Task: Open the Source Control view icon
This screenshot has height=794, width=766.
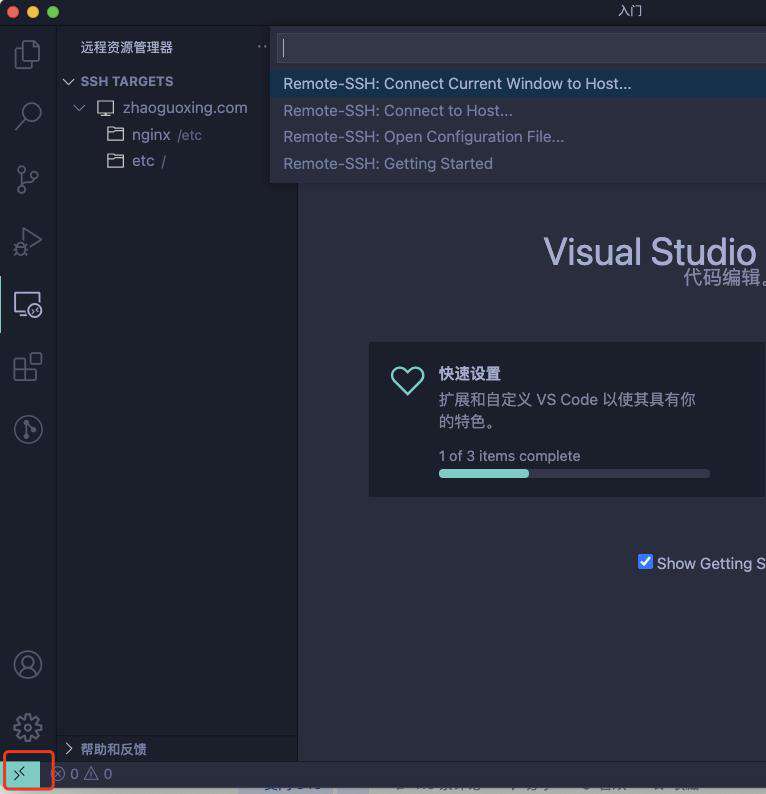Action: point(27,179)
